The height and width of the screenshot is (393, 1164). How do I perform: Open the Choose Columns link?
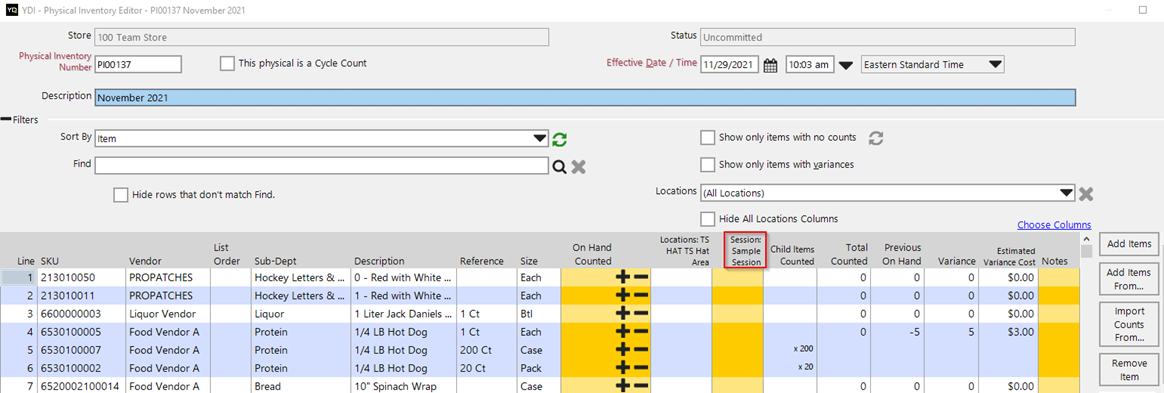pos(1054,225)
